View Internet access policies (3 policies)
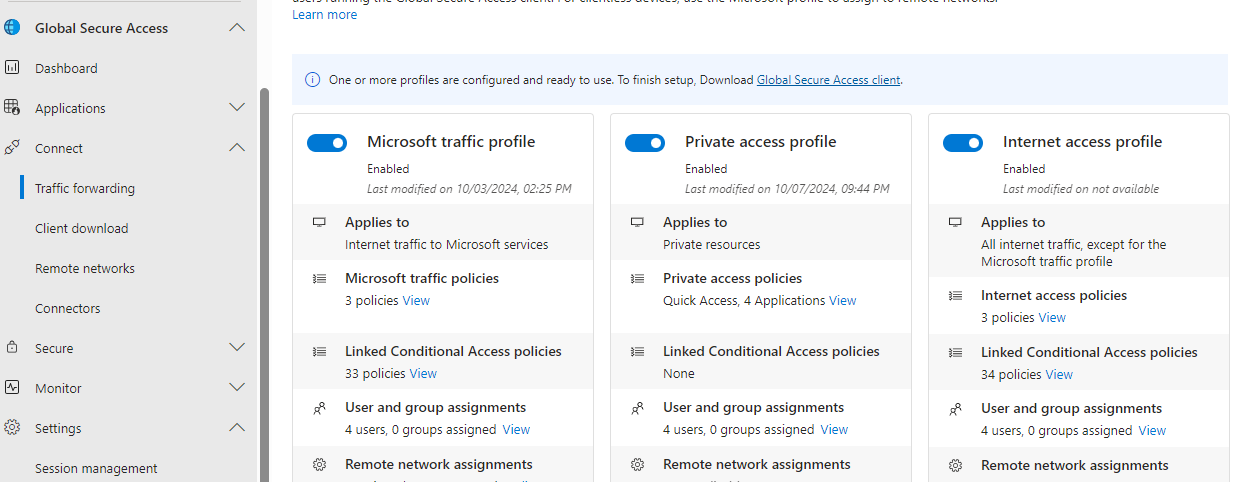Image resolution: width=1242 pixels, height=482 pixels. (x=1052, y=317)
